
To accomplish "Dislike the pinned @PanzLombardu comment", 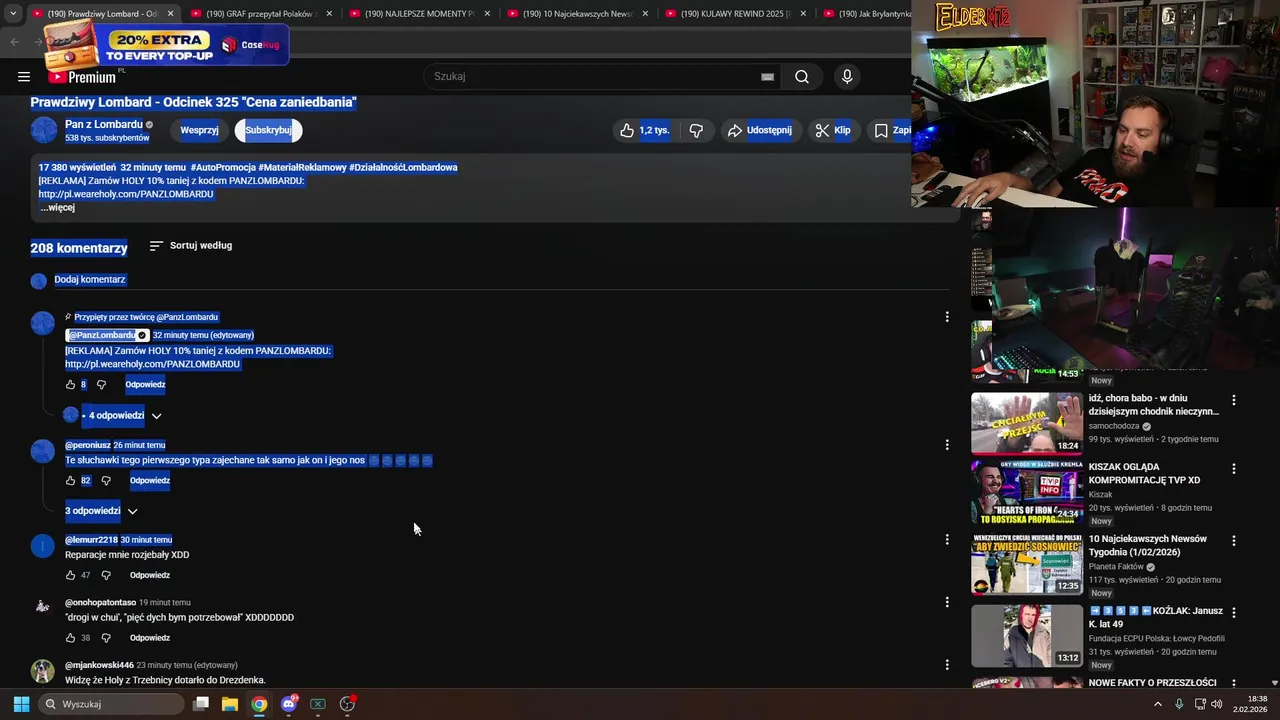I will coord(101,384).
